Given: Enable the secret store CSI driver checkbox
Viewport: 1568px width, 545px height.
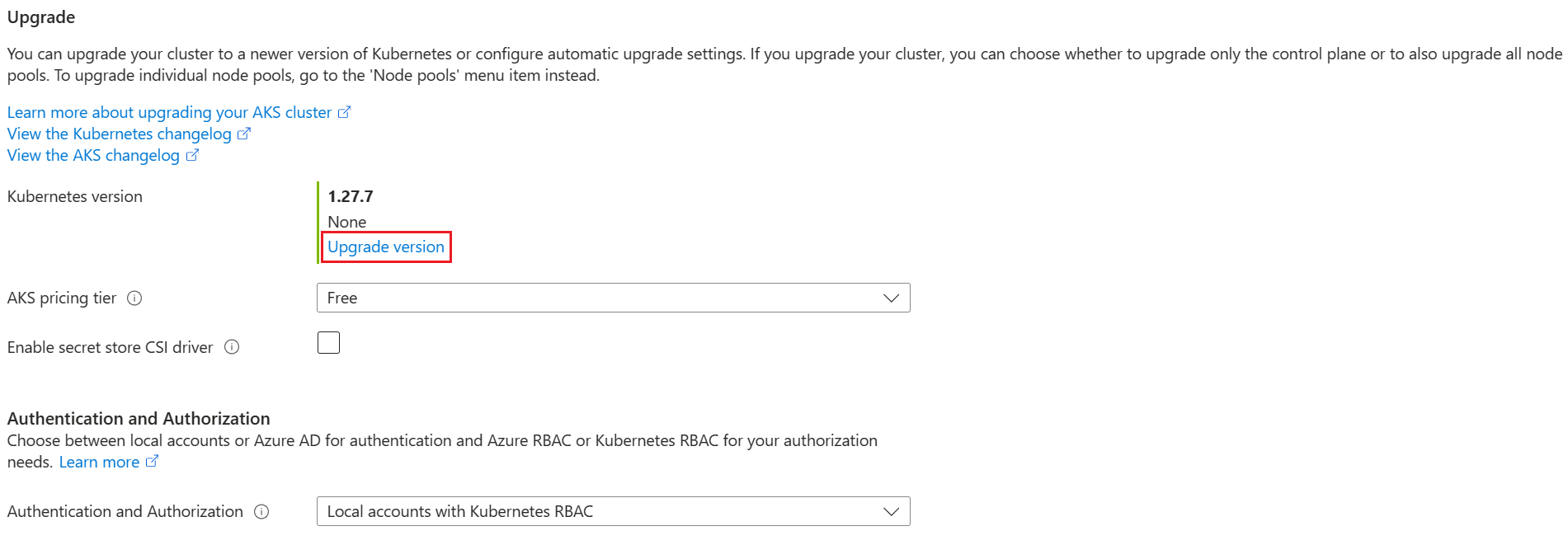Looking at the screenshot, I should click(328, 343).
